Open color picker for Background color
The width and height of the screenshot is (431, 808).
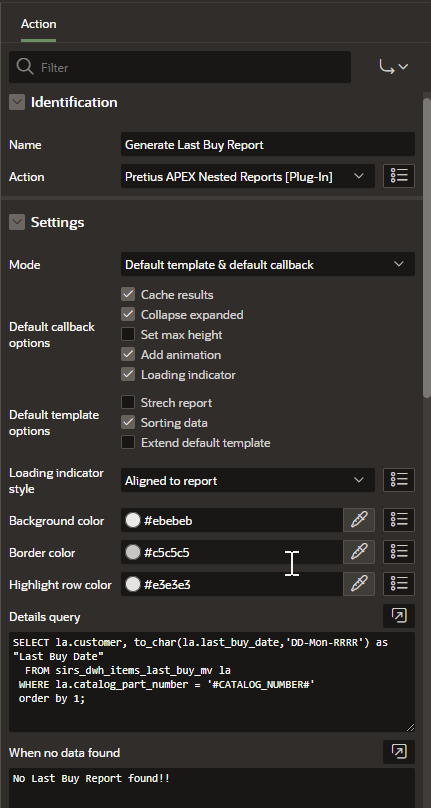click(359, 520)
